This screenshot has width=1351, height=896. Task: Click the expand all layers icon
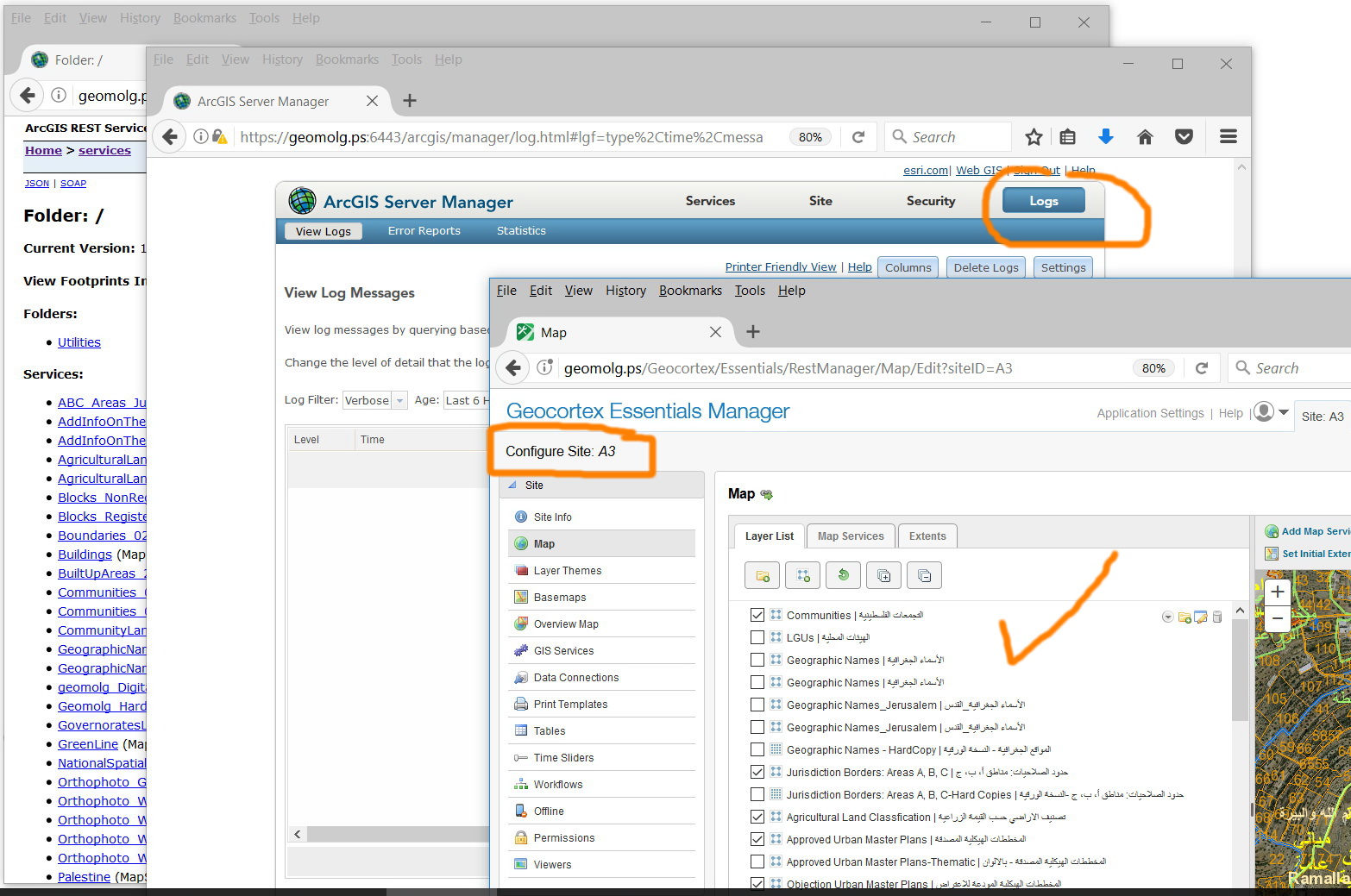(884, 575)
